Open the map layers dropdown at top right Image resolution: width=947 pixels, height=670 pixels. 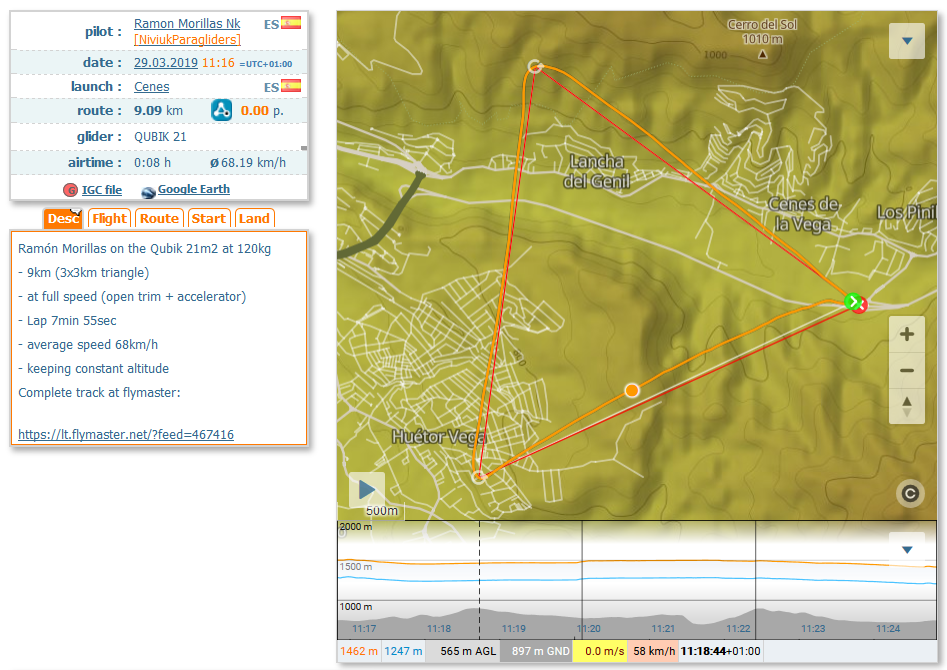tap(907, 42)
